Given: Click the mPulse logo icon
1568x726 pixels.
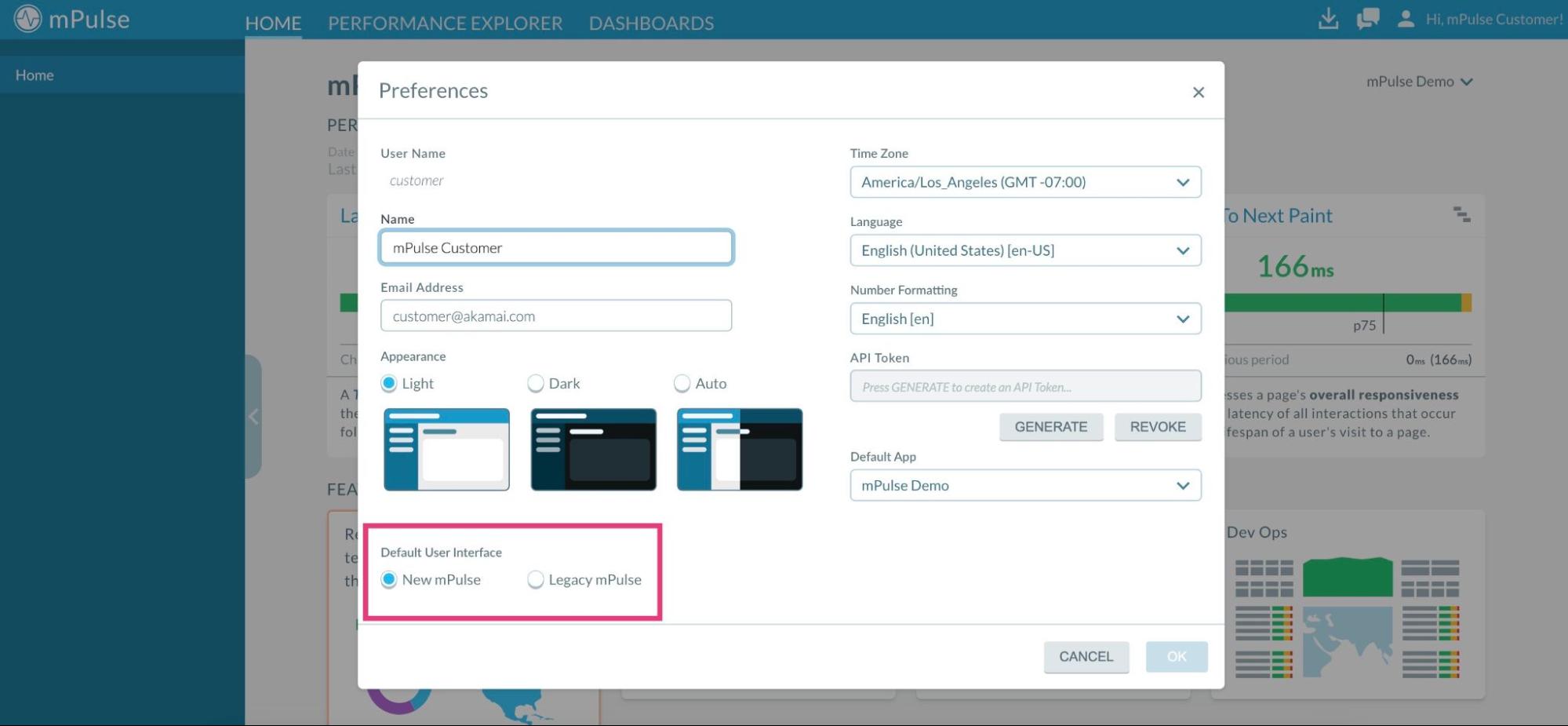Looking at the screenshot, I should (x=28, y=19).
